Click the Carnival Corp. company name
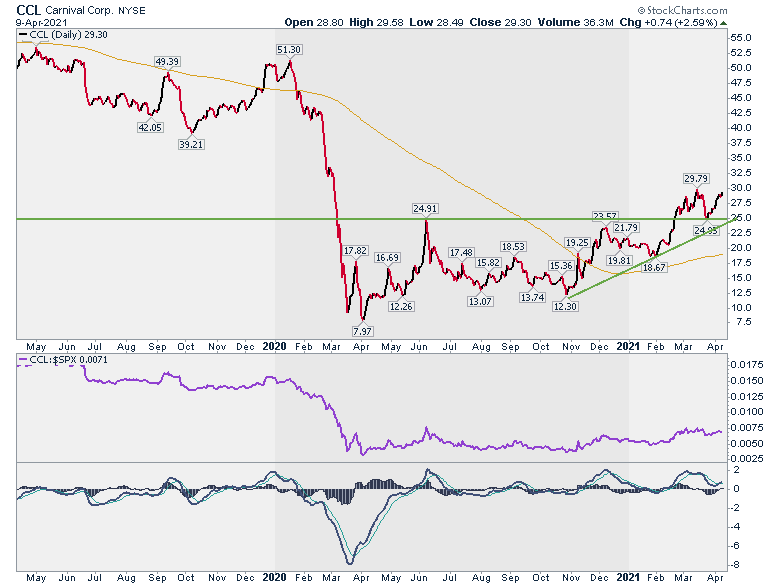Image resolution: width=780 pixels, height=586 pixels. (x=79, y=10)
